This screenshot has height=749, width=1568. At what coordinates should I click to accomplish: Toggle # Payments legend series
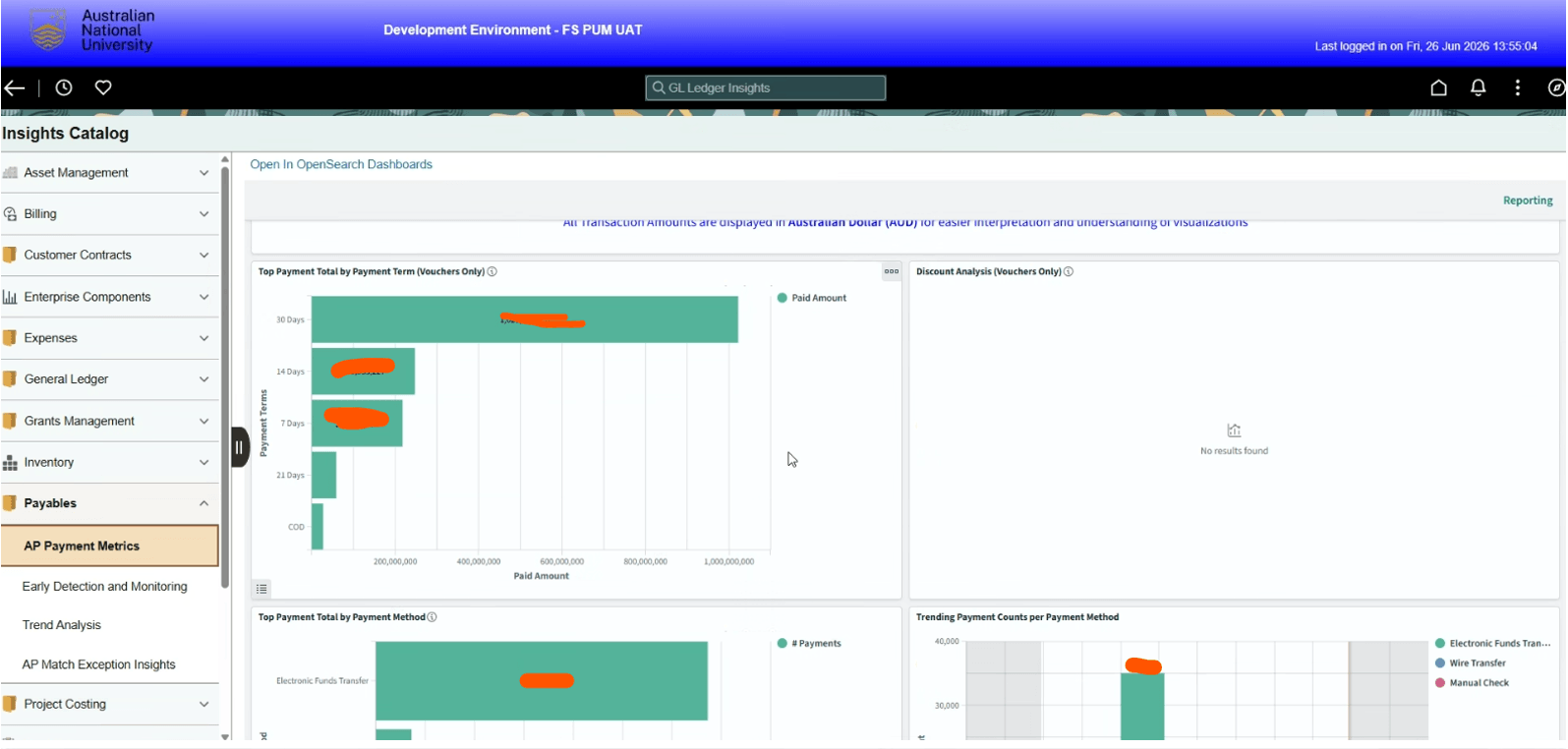point(809,643)
